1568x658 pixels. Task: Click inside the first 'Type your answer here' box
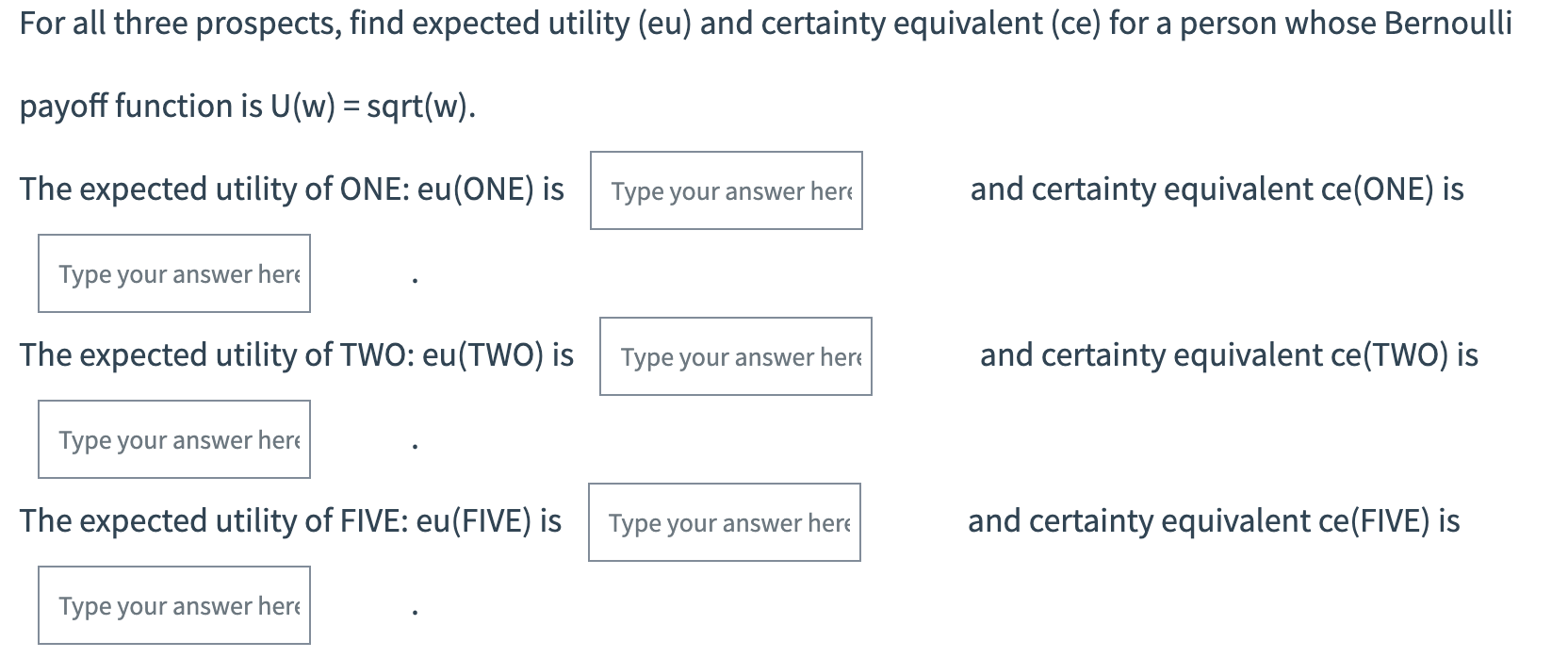click(726, 189)
